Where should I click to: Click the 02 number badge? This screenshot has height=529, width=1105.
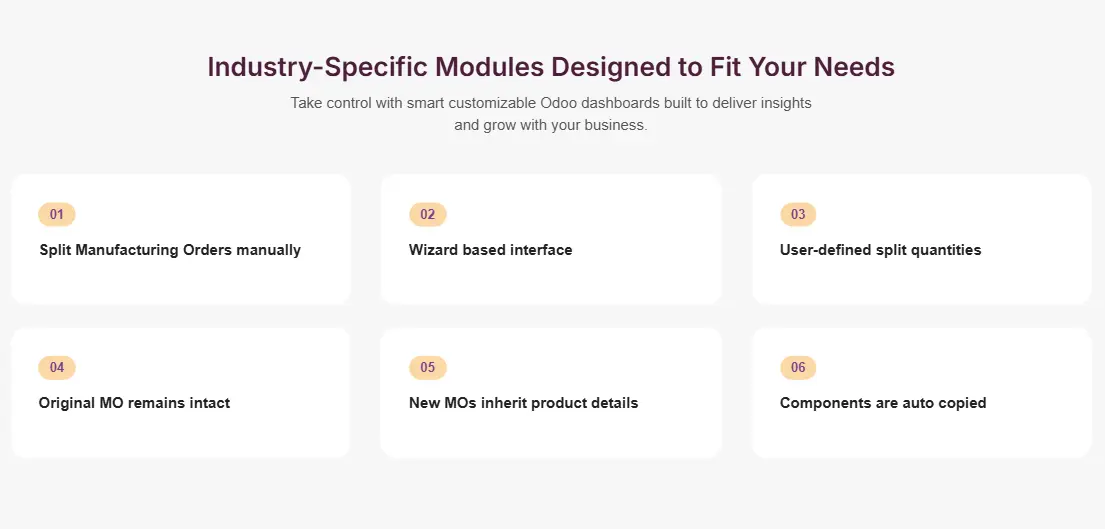coord(428,214)
